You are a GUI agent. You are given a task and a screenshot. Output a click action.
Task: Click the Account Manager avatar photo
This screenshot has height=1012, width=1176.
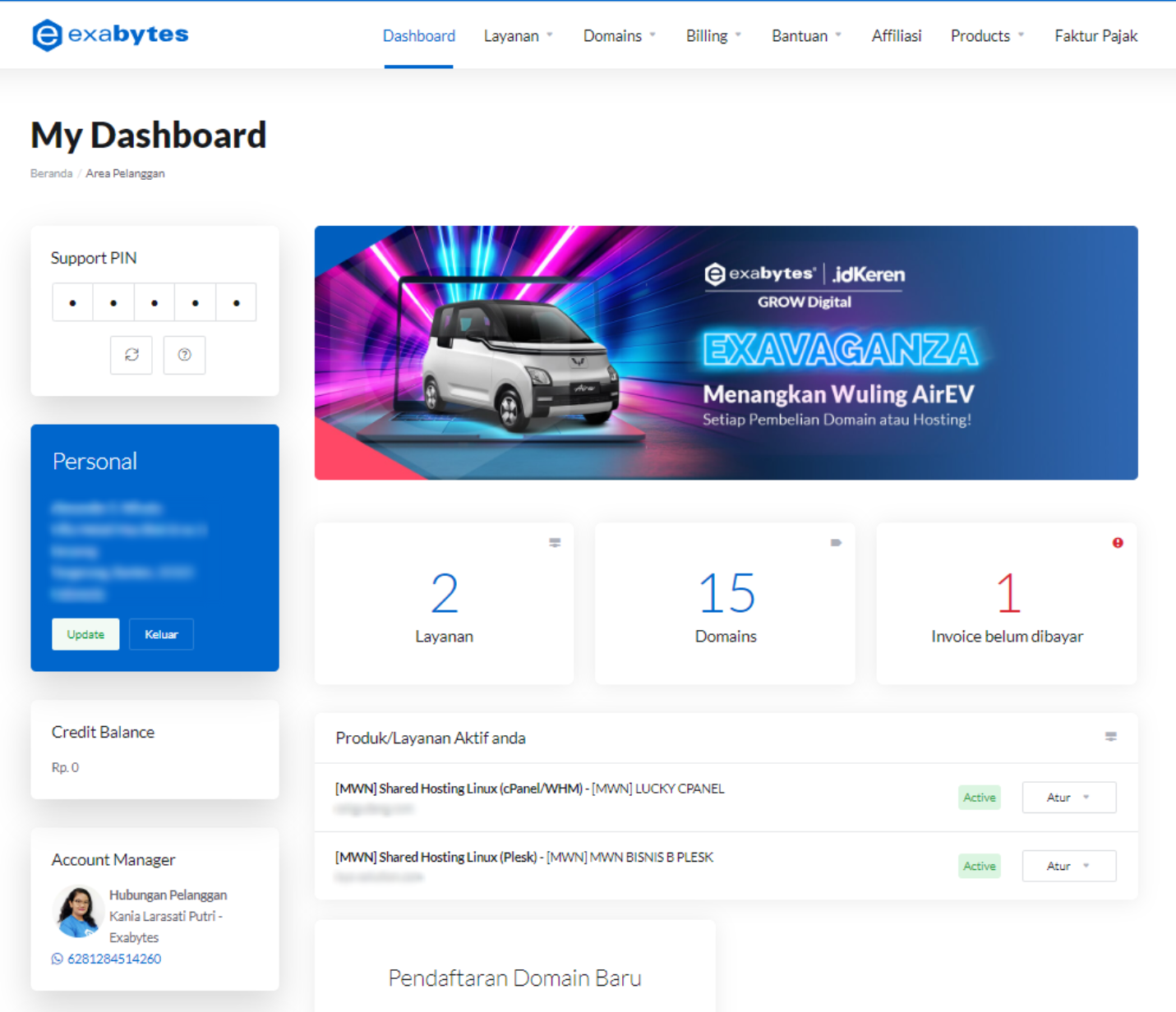(x=77, y=911)
